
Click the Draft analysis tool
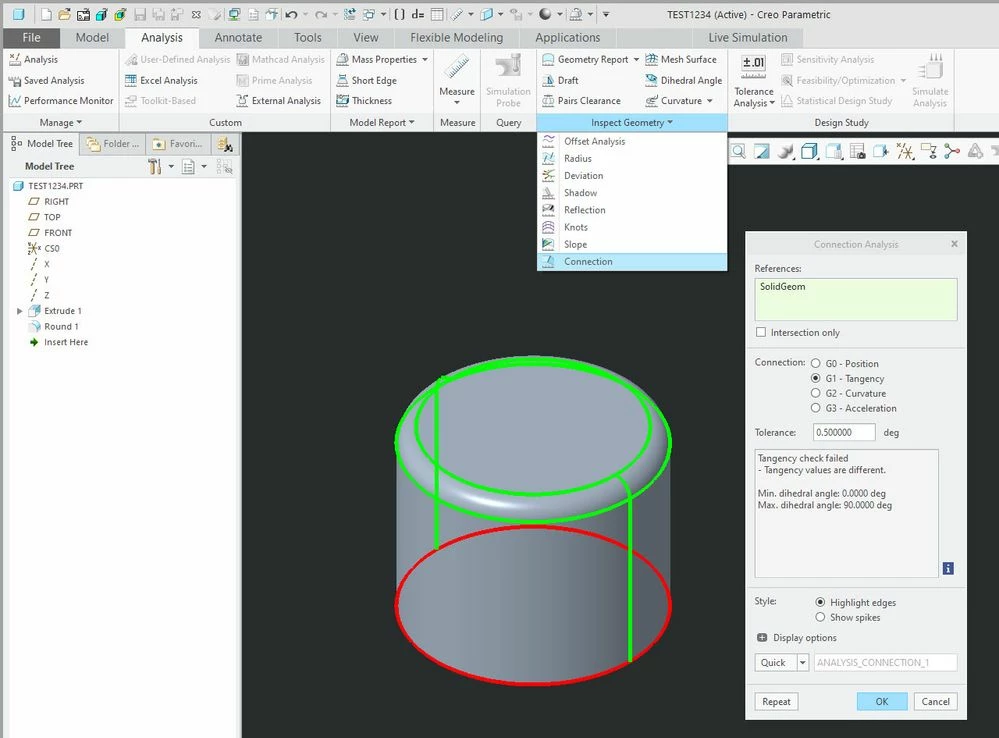(560, 80)
